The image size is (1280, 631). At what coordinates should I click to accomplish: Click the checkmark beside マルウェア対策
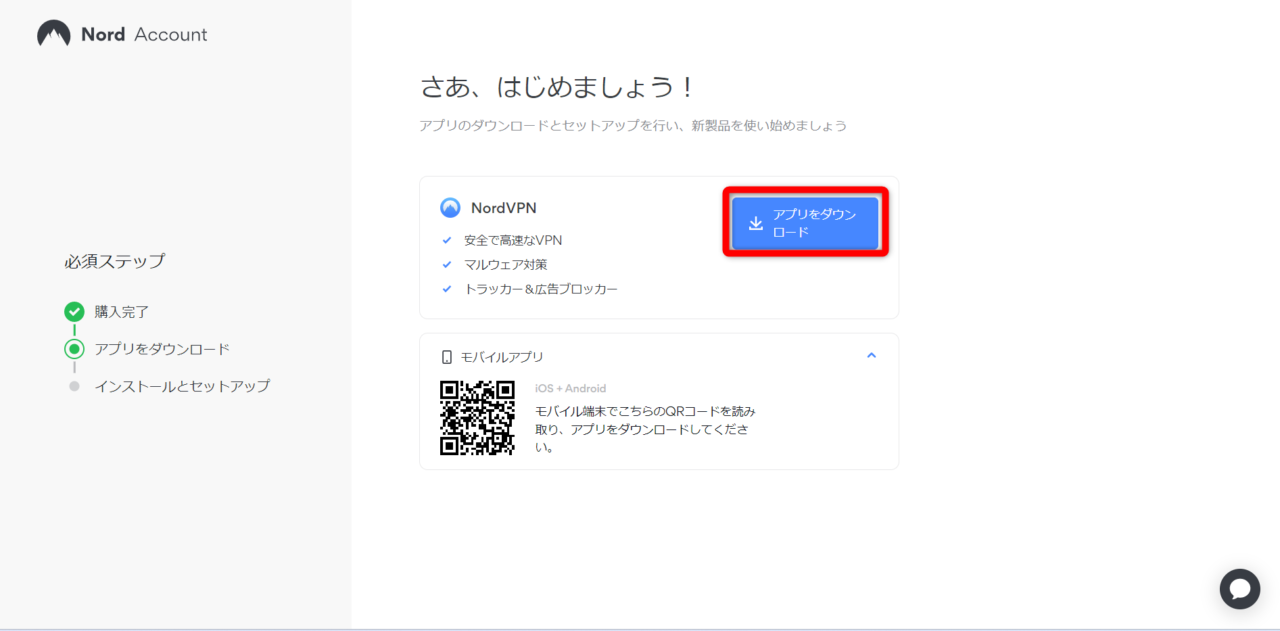447,264
